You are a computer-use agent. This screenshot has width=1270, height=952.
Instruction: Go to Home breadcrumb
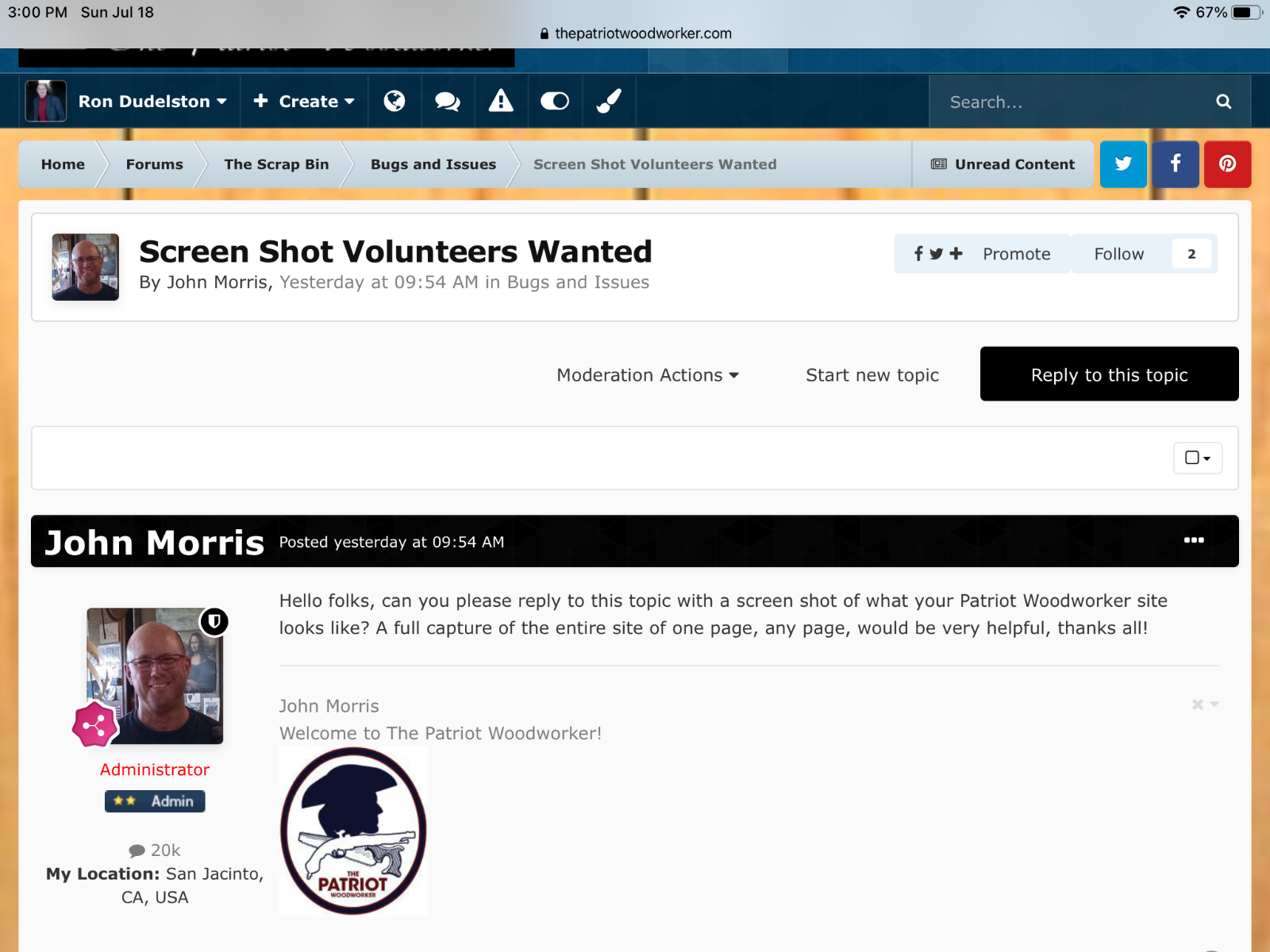pos(63,164)
